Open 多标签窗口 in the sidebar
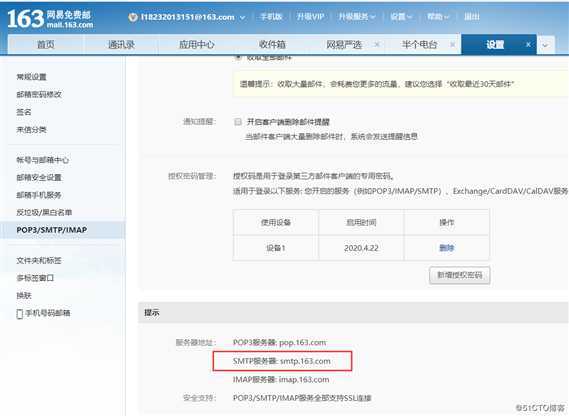The width and height of the screenshot is (569, 416). 35,278
